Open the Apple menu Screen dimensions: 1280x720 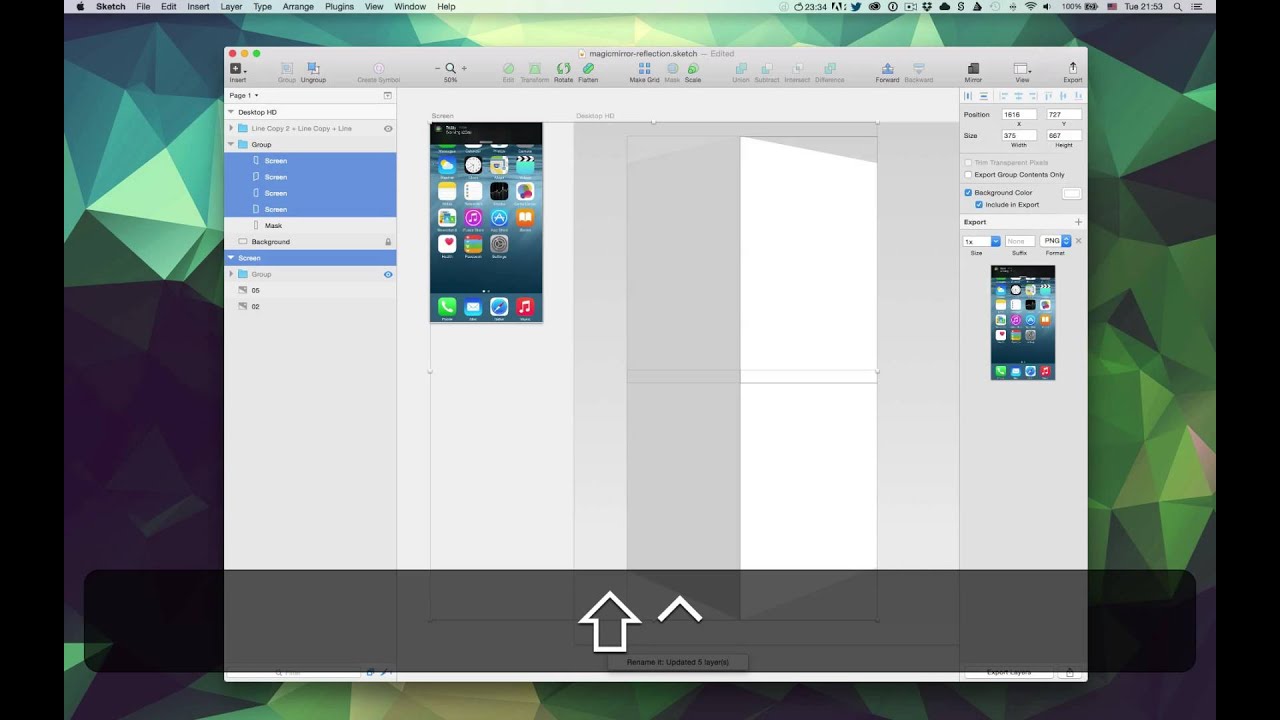81,6
